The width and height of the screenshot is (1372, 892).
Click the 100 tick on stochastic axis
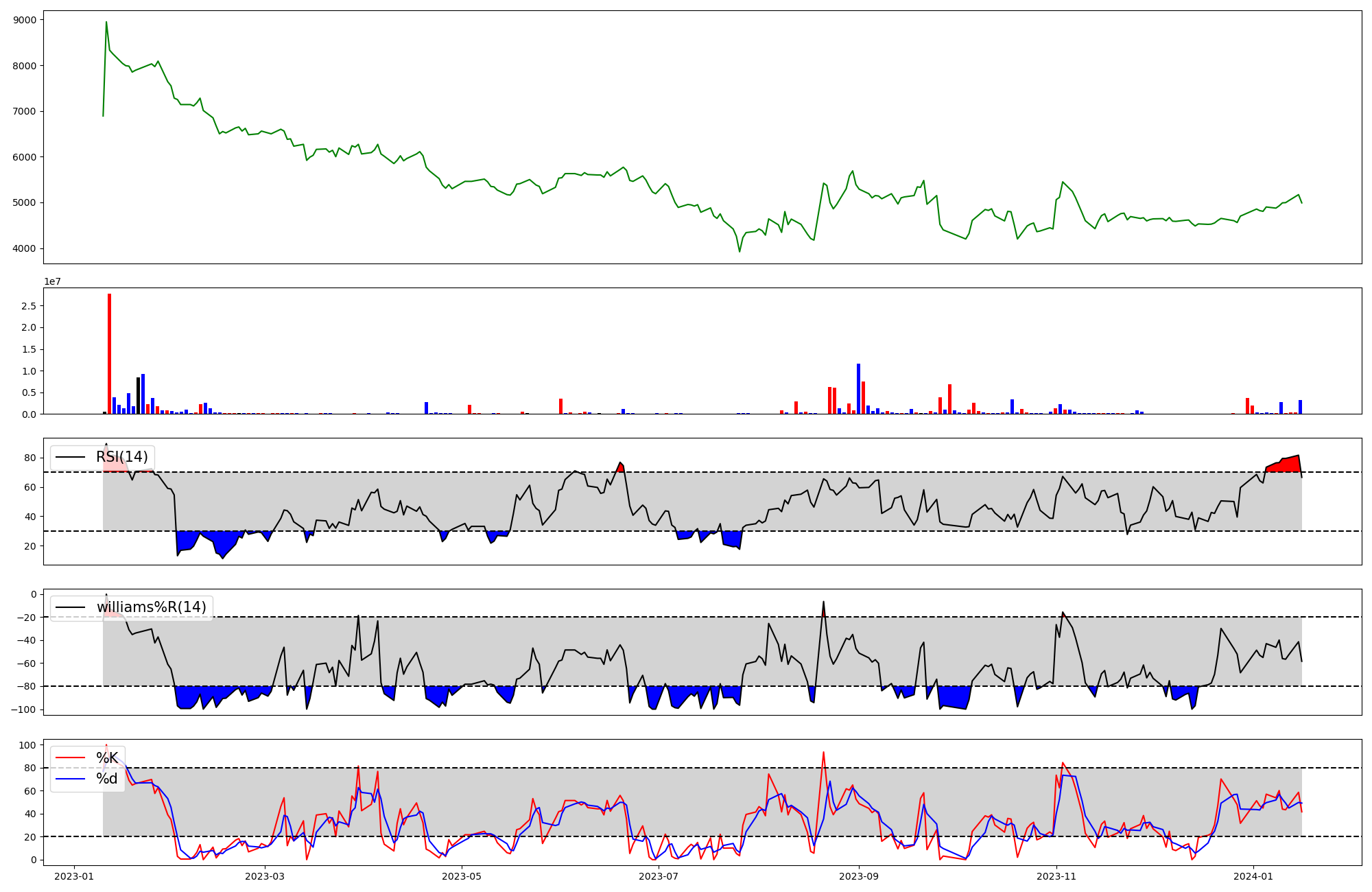pos(28,745)
